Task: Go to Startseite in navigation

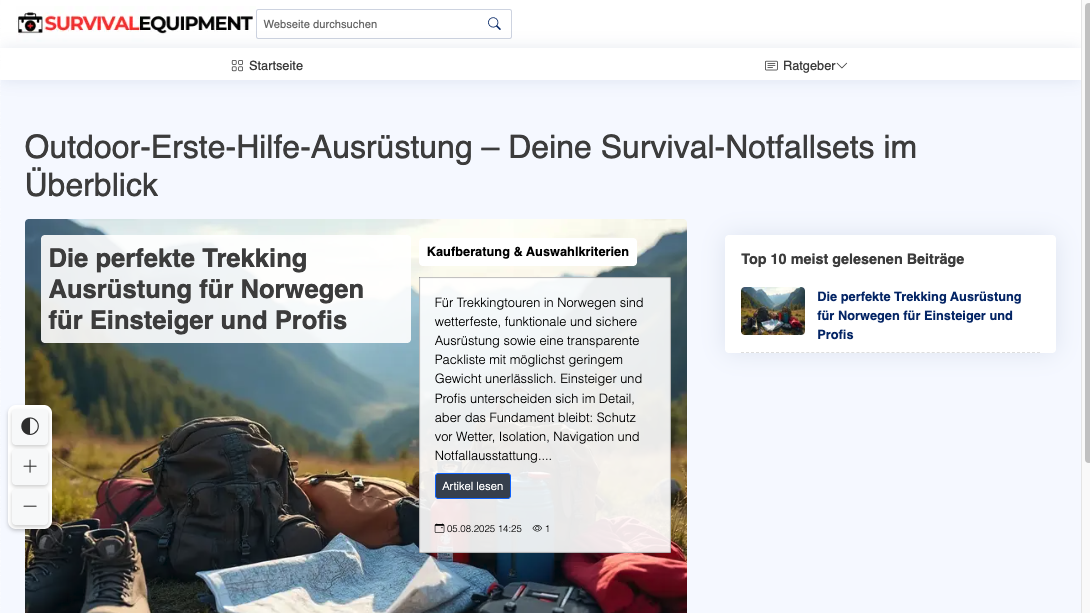Action: click(276, 66)
